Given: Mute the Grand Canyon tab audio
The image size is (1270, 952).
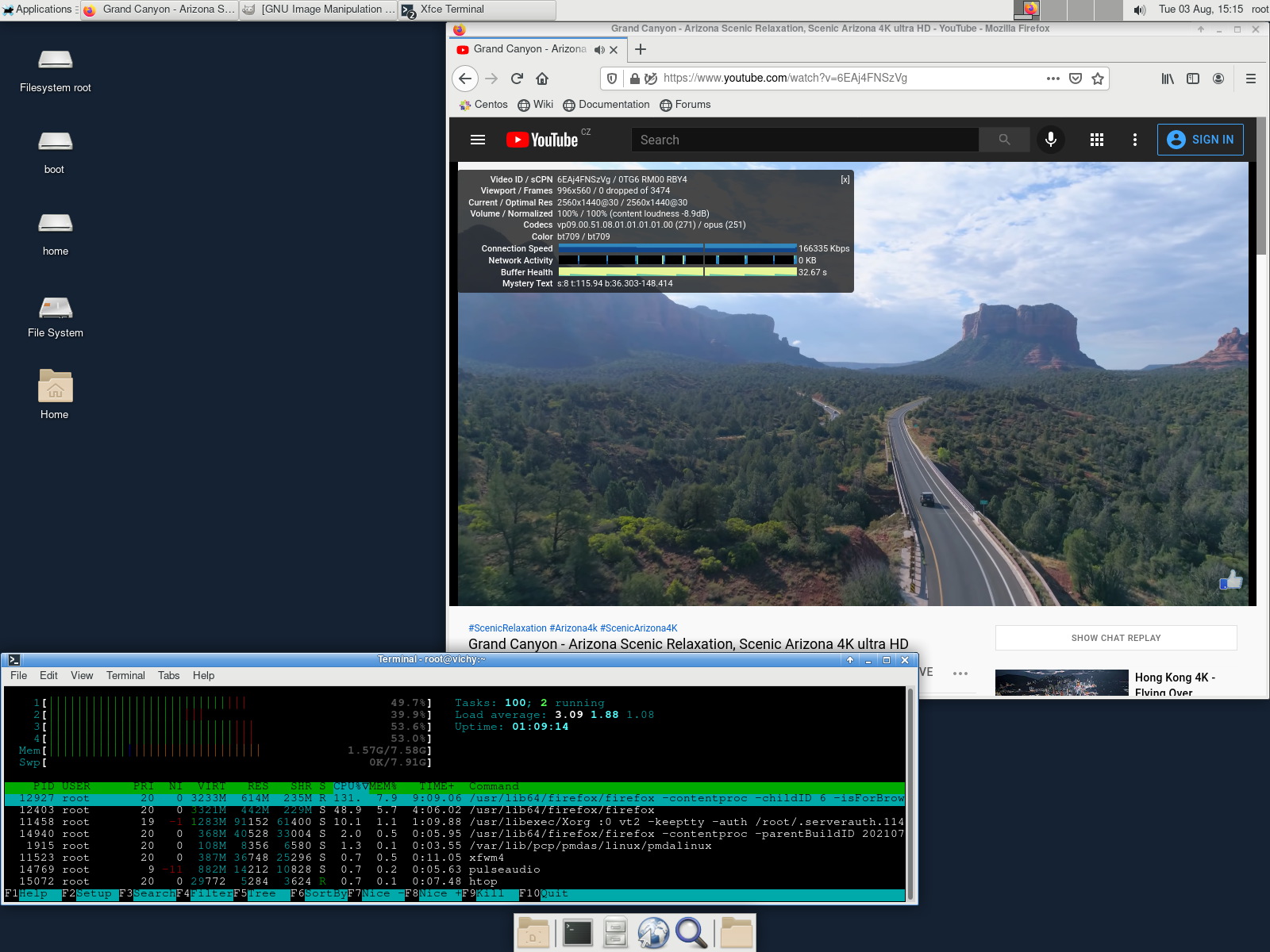Looking at the screenshot, I should pyautogui.click(x=599, y=49).
